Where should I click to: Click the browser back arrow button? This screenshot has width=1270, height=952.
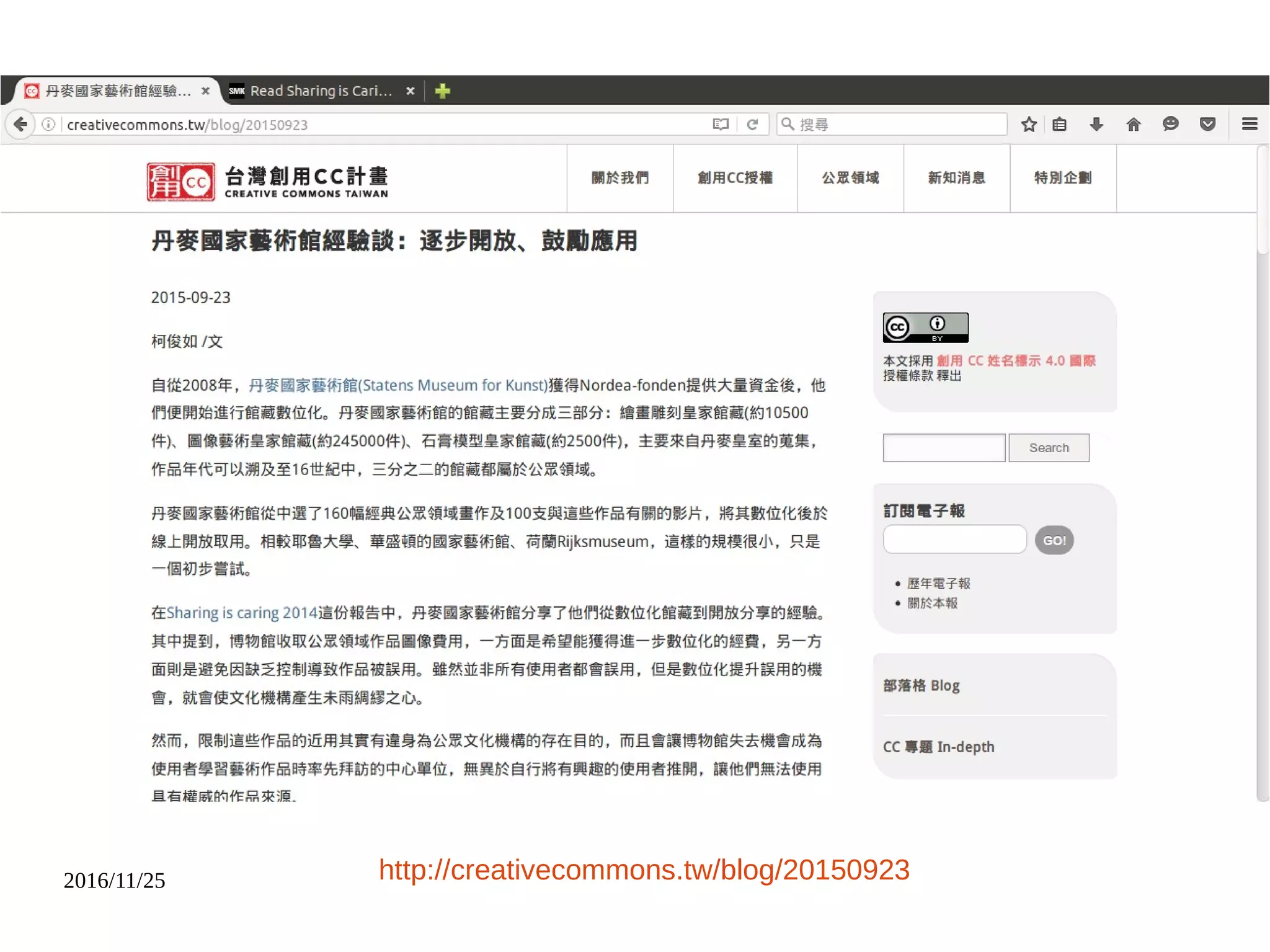coord(21,125)
